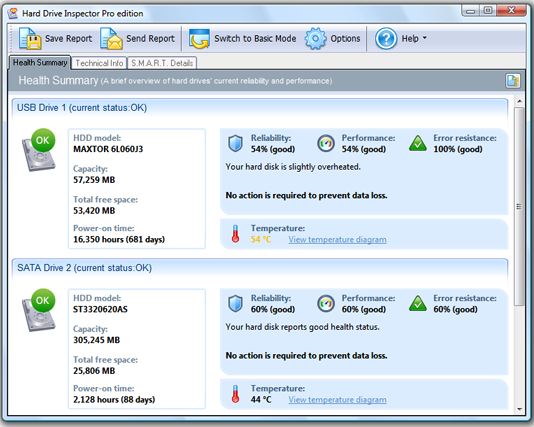Image resolution: width=534 pixels, height=427 pixels.
Task: Open the S.M.A.R.T. Details tab
Action: pos(162,63)
